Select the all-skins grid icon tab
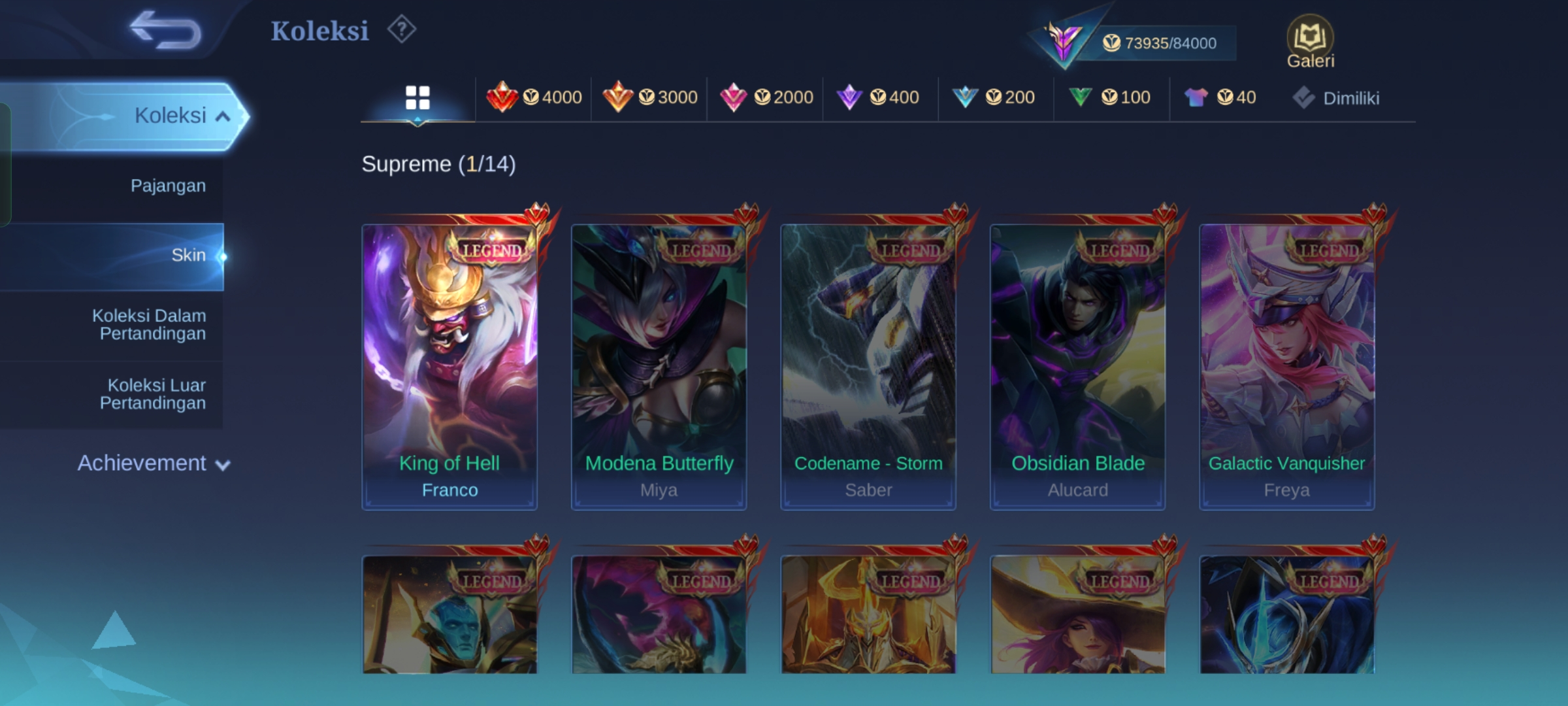Viewport: 1568px width, 706px height. pyautogui.click(x=417, y=98)
